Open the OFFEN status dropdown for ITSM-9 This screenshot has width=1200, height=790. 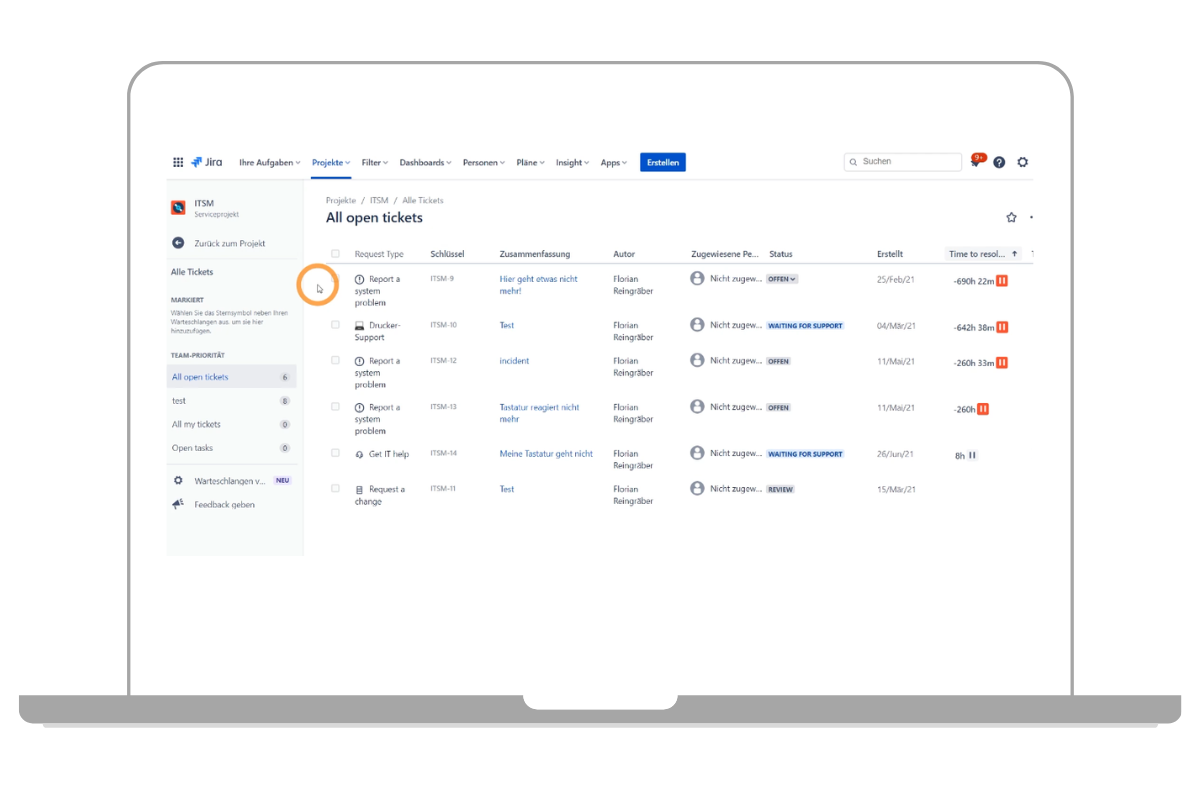782,279
